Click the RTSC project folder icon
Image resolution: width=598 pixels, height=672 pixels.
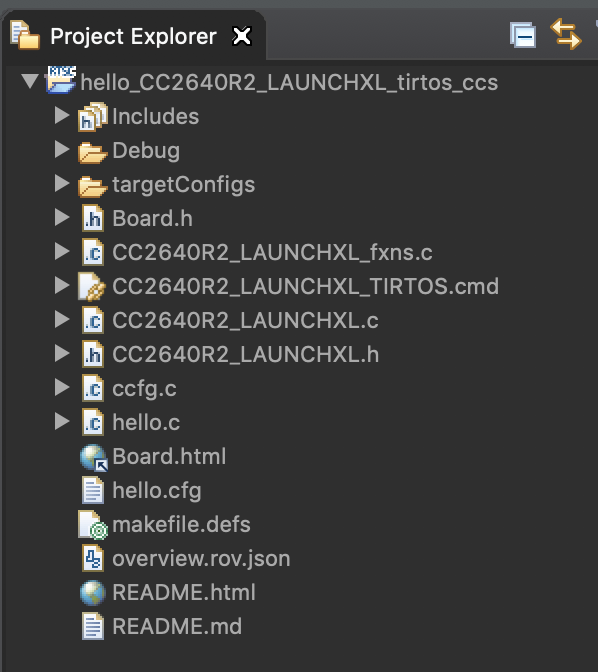61,80
